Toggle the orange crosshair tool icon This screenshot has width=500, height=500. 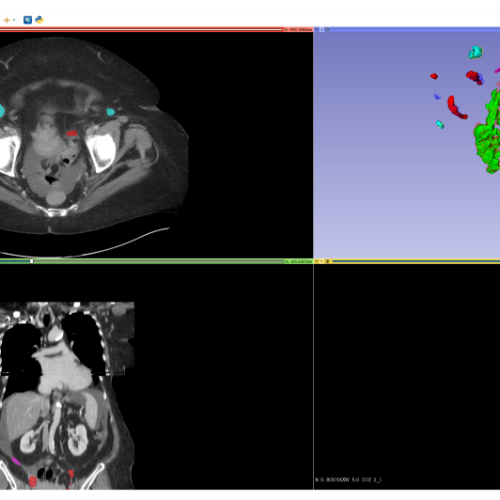pyautogui.click(x=6, y=20)
